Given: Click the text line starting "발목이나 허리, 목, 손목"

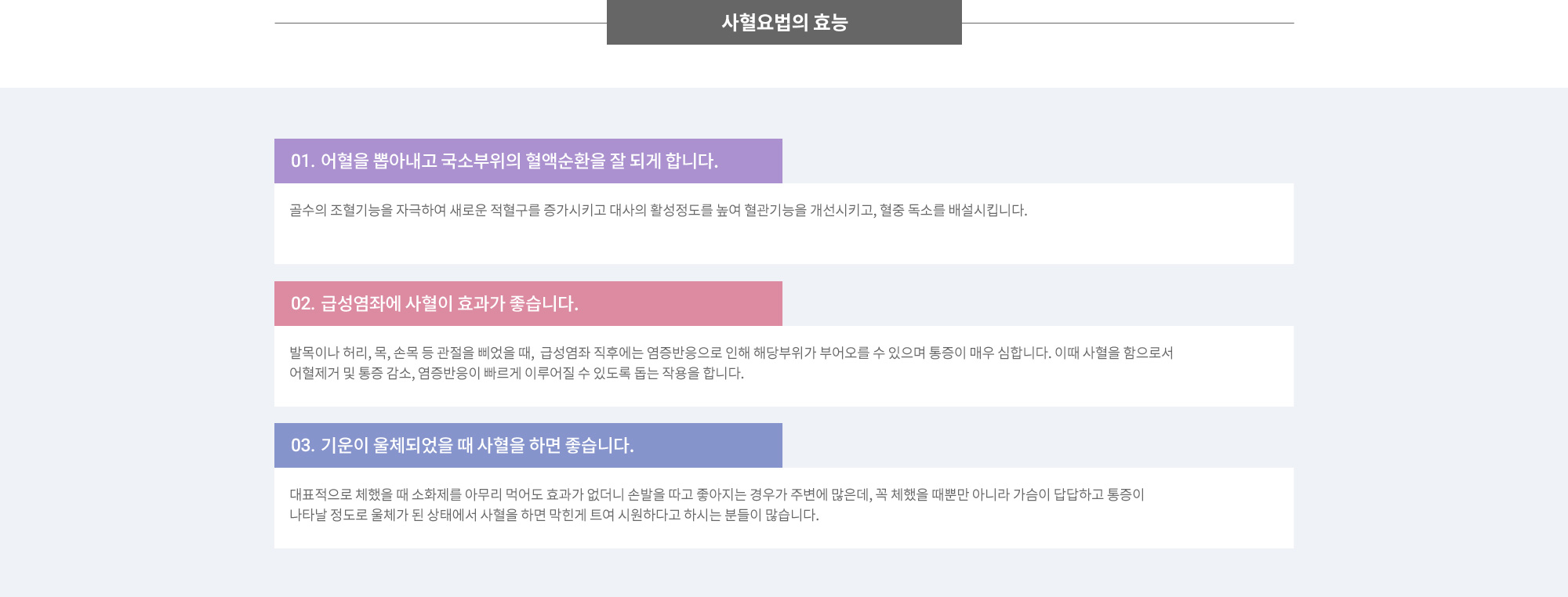Looking at the screenshot, I should (x=731, y=353).
